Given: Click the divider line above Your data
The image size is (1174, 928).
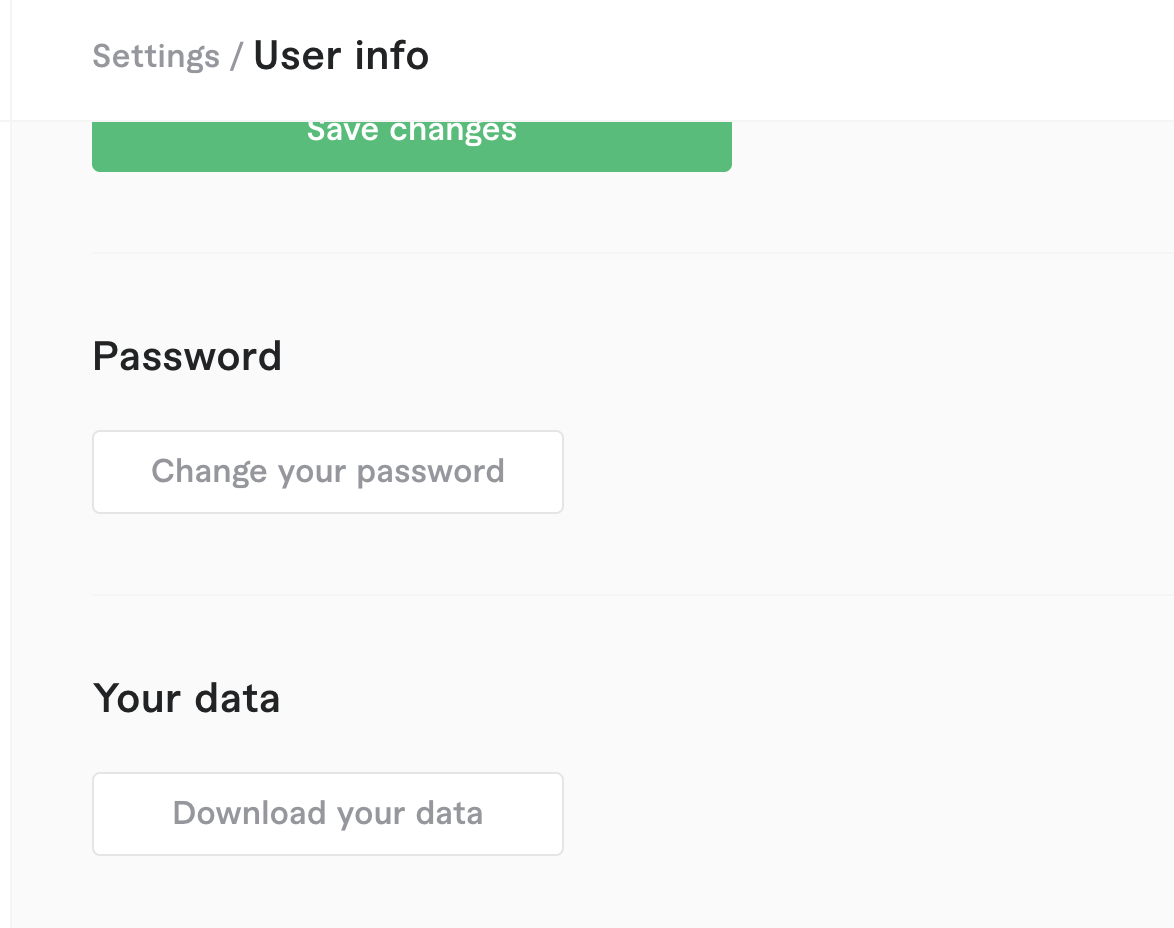Looking at the screenshot, I should [600, 595].
